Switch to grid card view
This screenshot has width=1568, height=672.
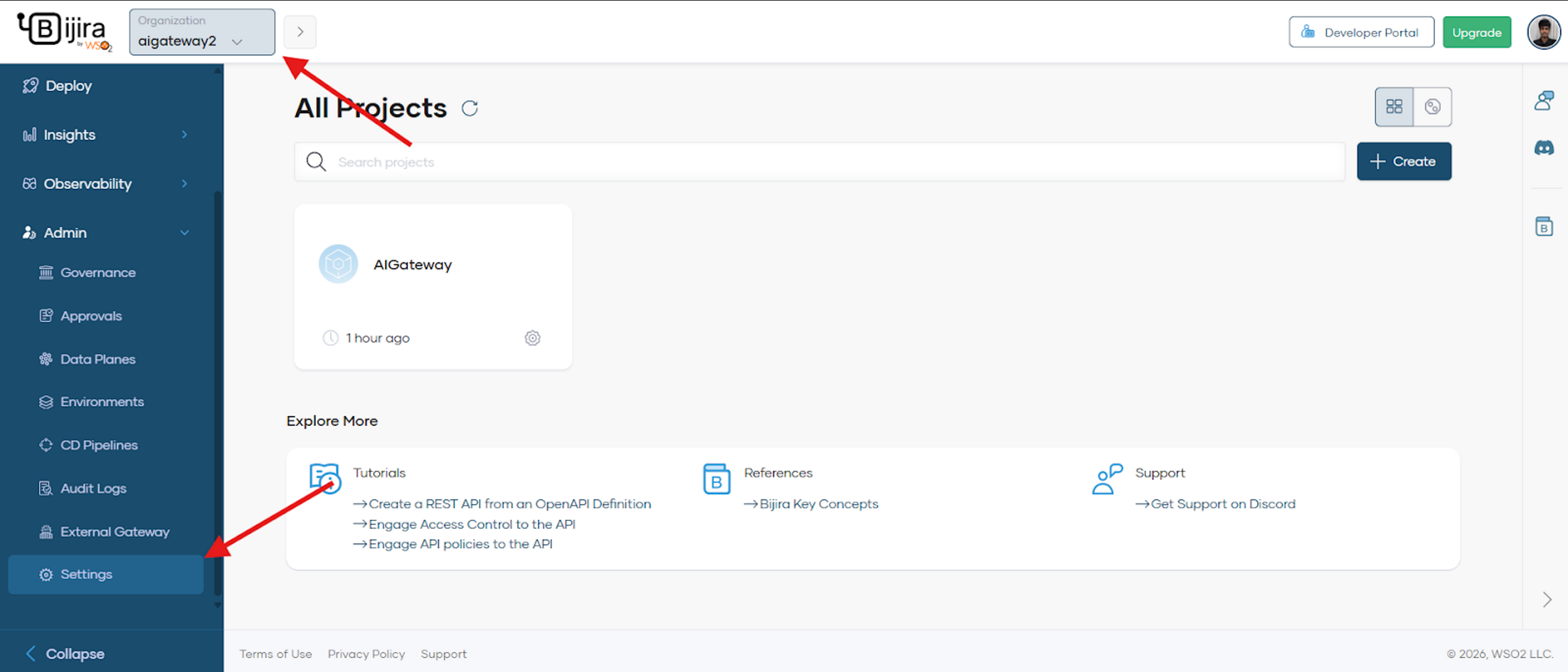click(1394, 106)
